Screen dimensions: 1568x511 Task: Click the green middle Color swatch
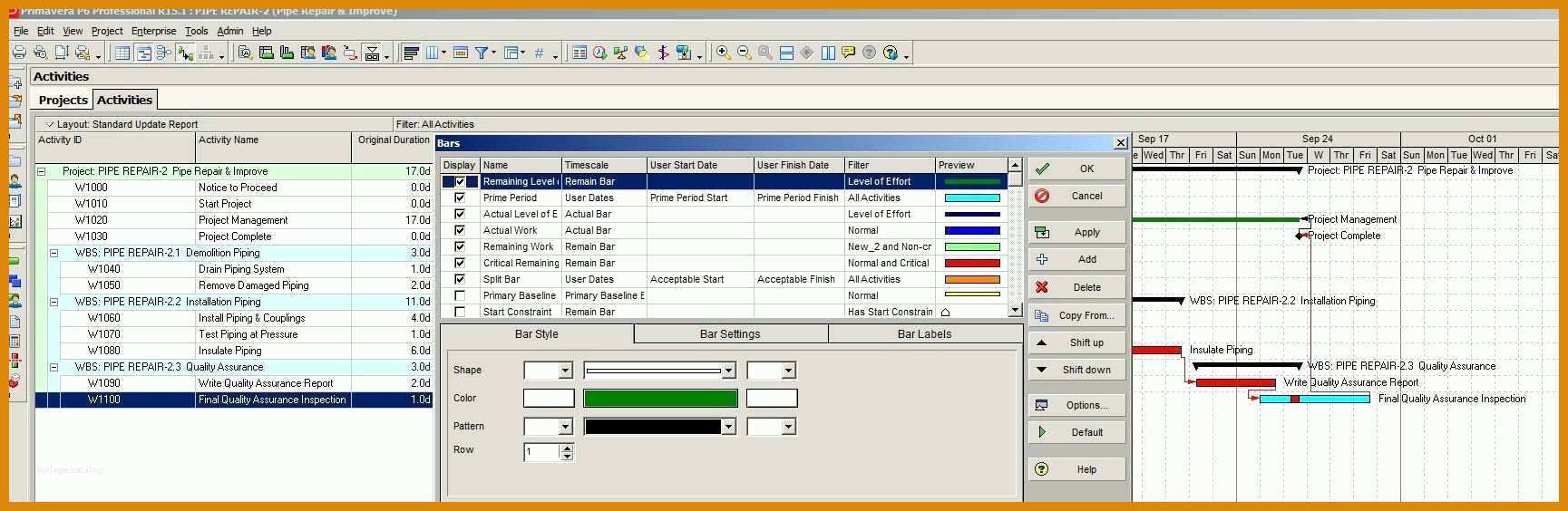click(660, 398)
